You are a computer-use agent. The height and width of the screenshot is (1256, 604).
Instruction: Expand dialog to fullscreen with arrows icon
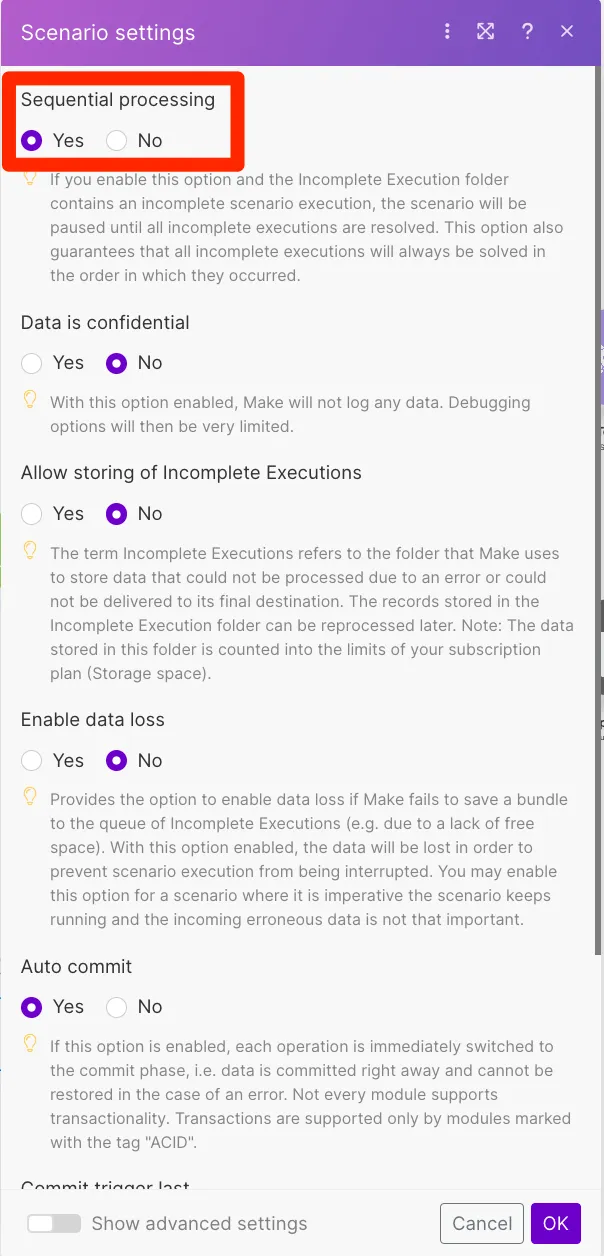tap(486, 31)
